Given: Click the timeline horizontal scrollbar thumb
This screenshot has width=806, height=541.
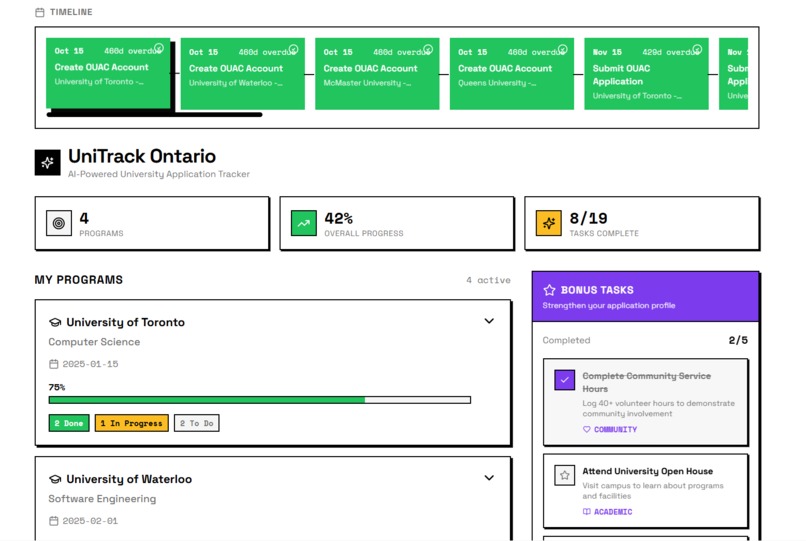Looking at the screenshot, I should click(154, 115).
